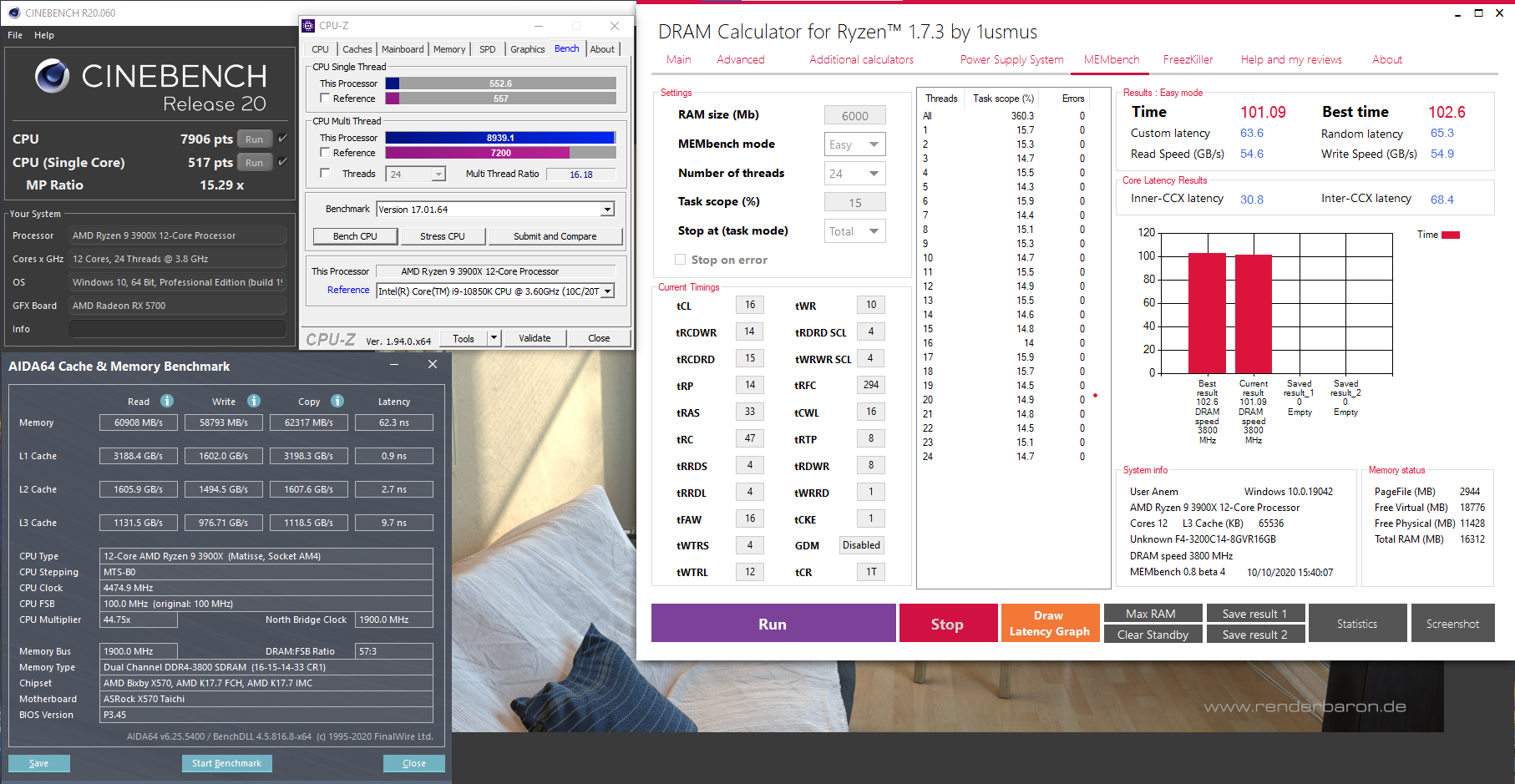This screenshot has height=784, width=1515.
Task: Click Draw Latency Graph button
Action: 1050,624
